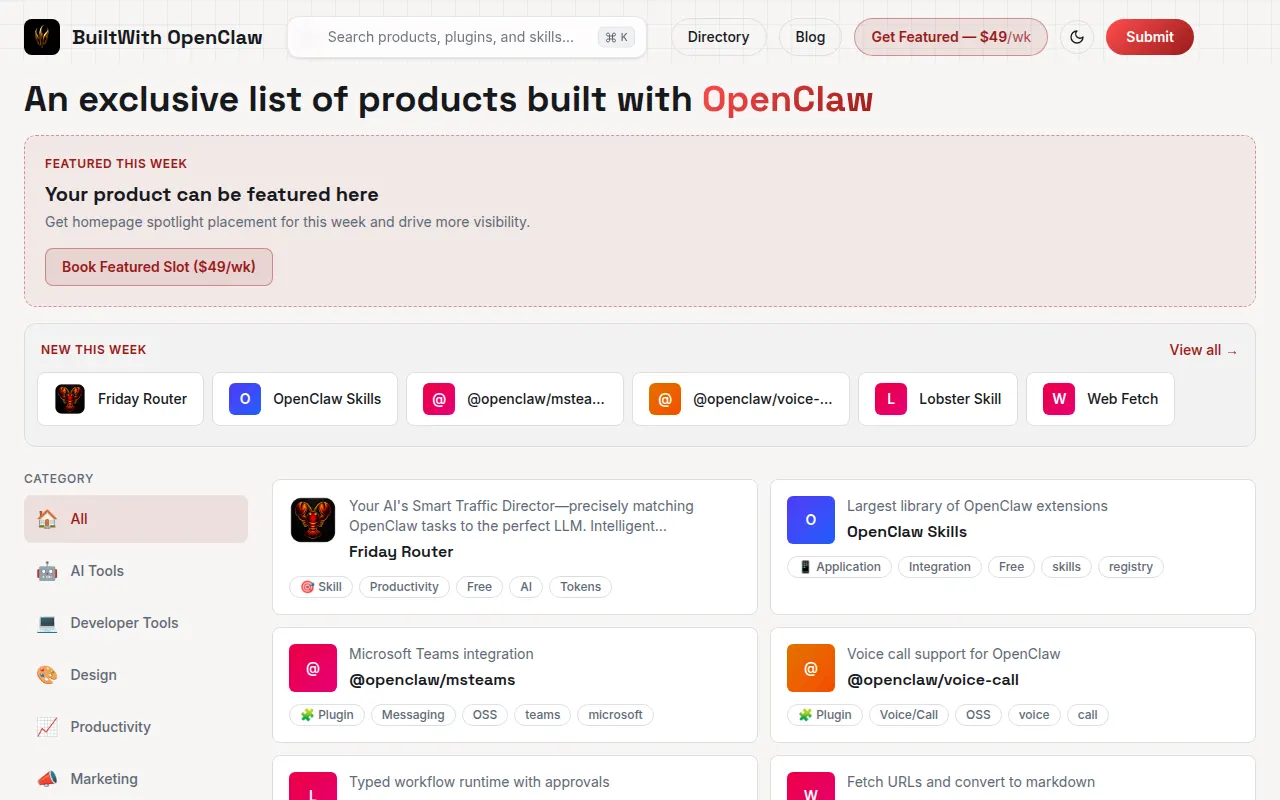
Task: Click the Application tag on OpenClaw Skills card
Action: click(839, 567)
